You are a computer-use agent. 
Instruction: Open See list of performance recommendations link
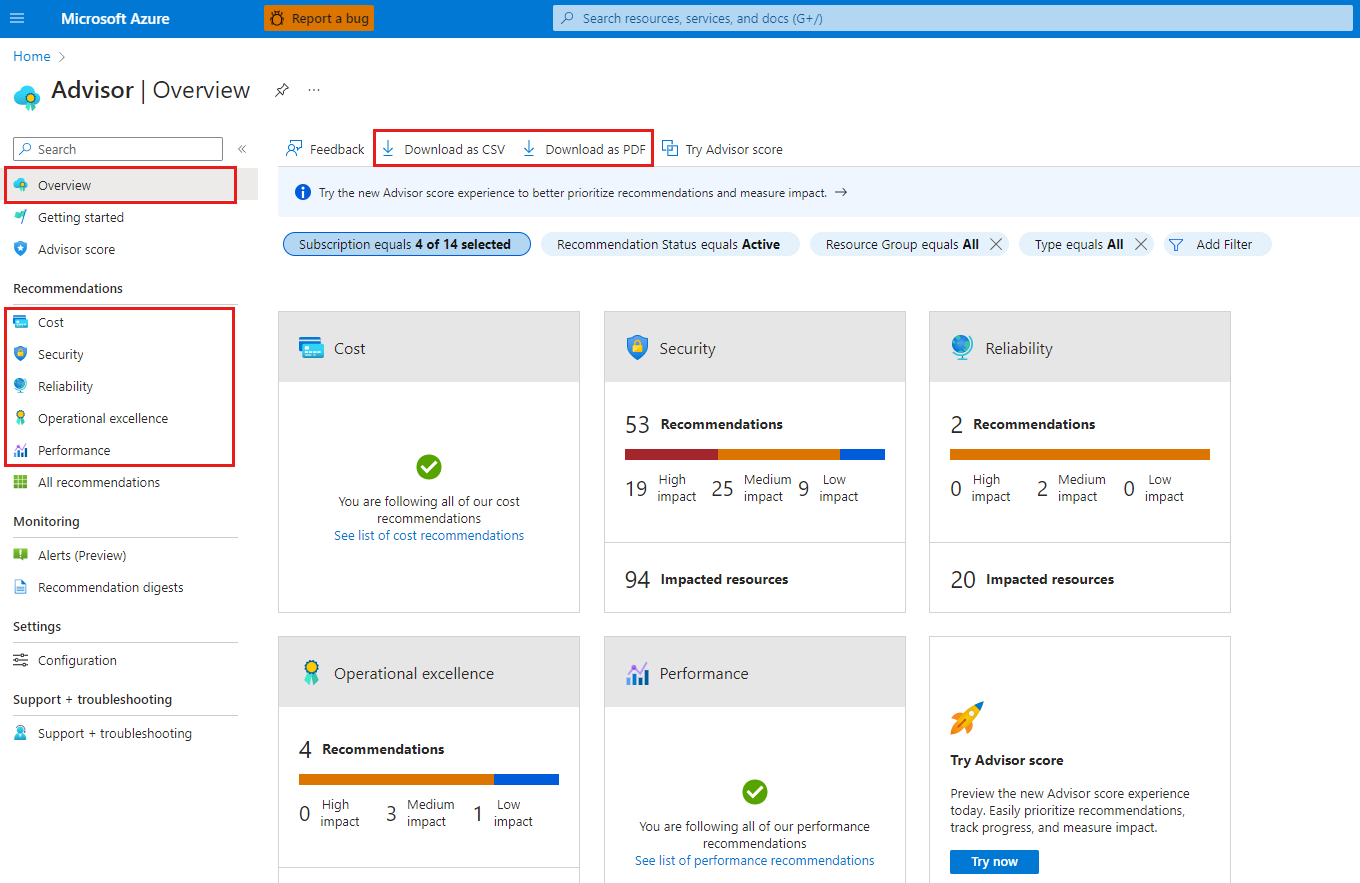[x=755, y=860]
